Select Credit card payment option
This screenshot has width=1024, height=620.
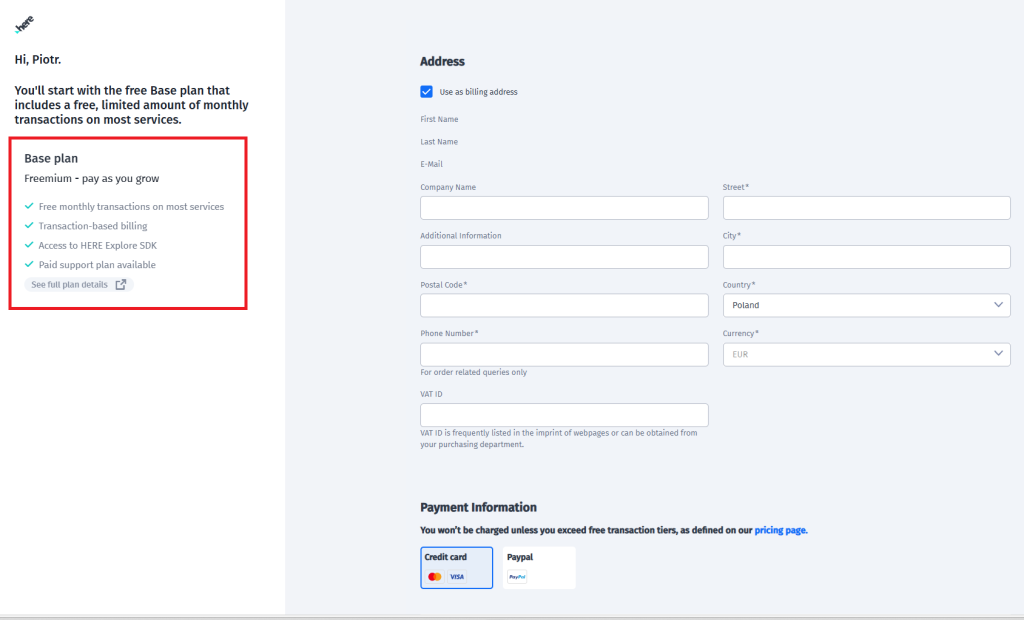456,567
